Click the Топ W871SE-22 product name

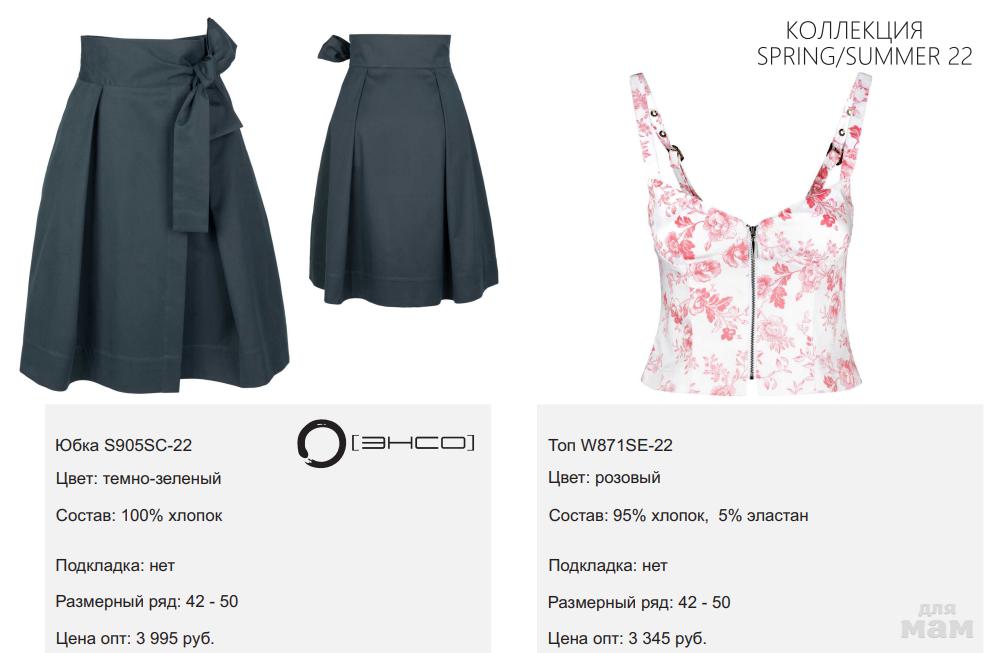point(611,445)
